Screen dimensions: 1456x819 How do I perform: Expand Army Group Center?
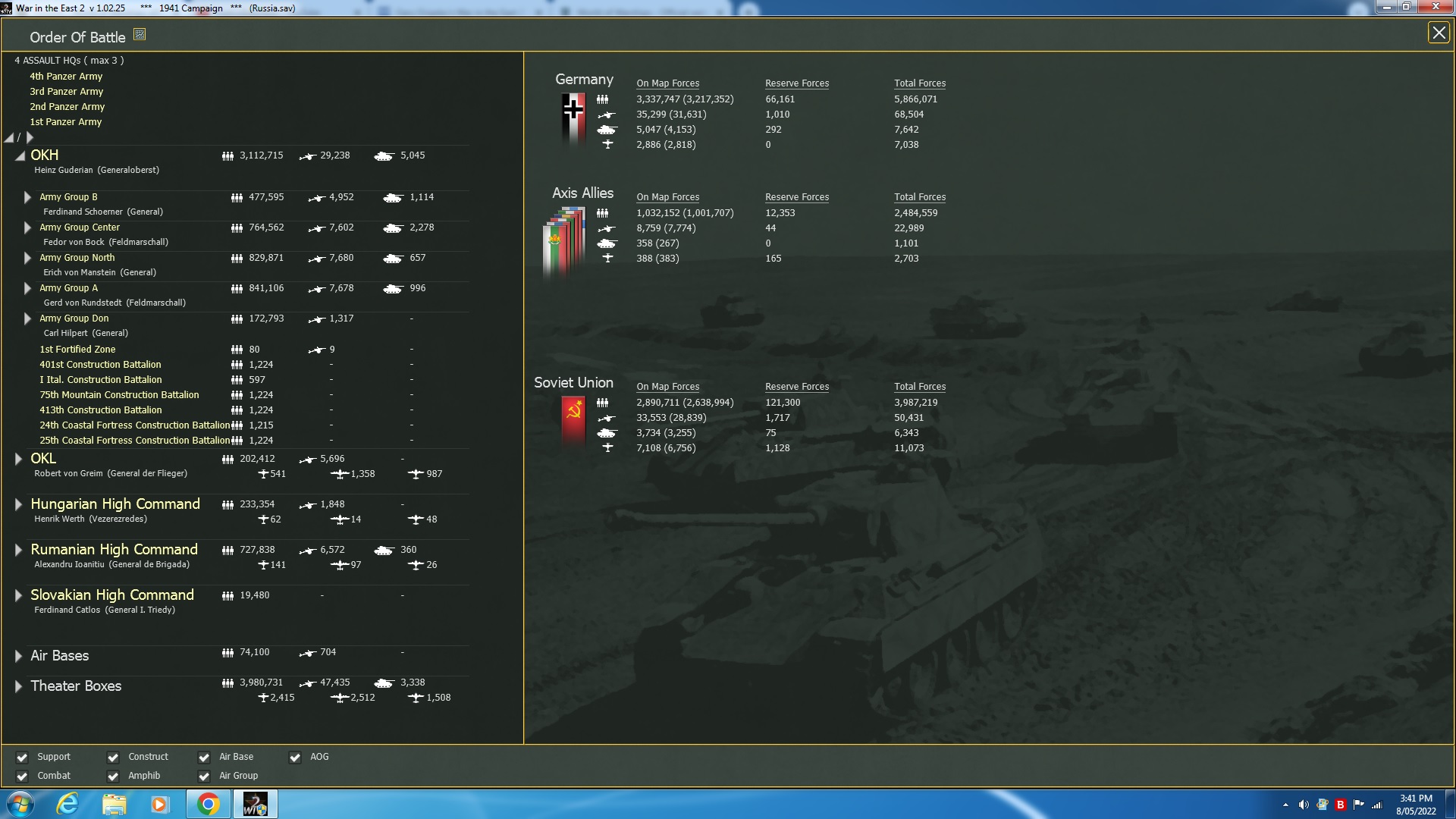point(27,227)
